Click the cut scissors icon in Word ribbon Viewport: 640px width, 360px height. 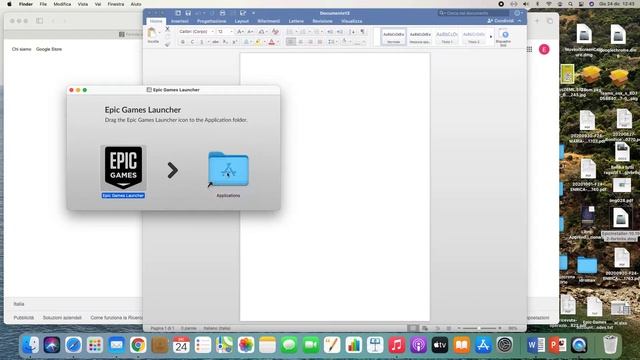(x=167, y=29)
